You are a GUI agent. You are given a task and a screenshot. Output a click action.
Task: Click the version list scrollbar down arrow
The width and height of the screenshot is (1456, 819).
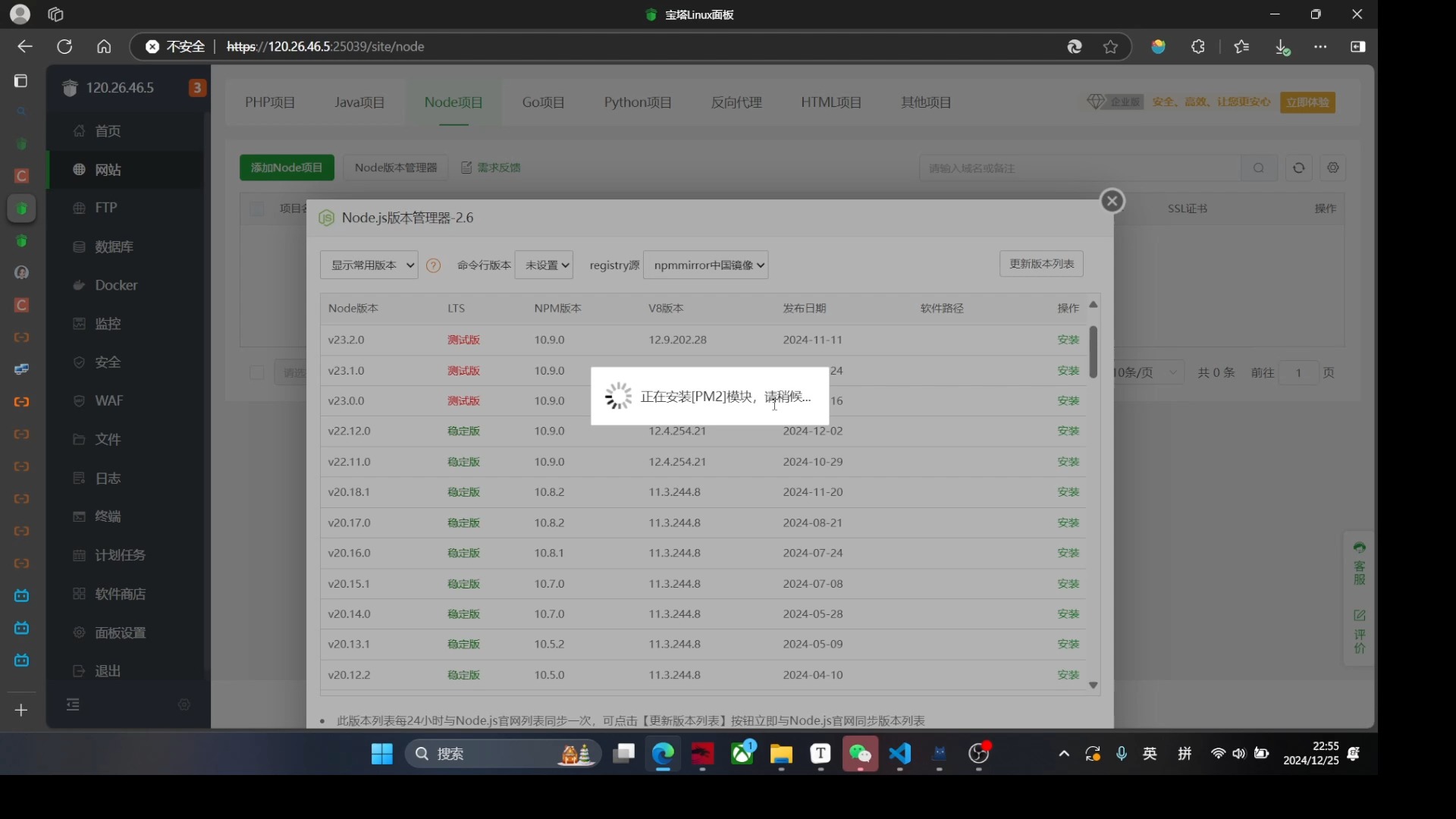1093,686
